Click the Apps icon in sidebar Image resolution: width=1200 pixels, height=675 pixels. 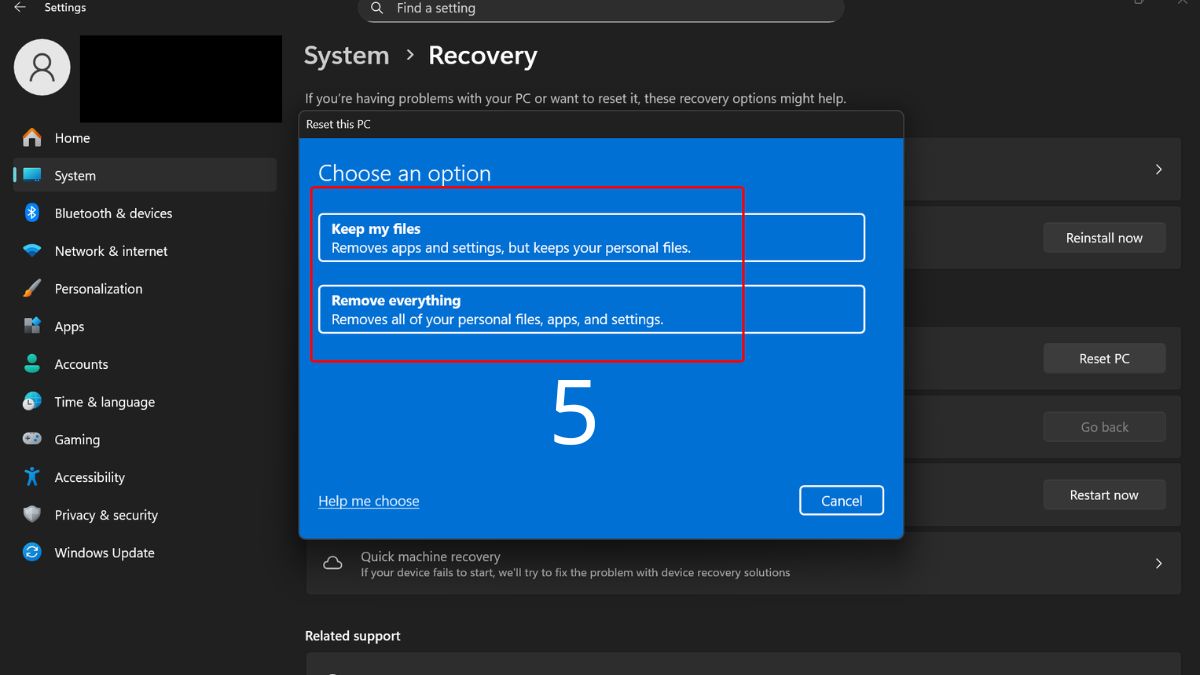[x=32, y=326]
